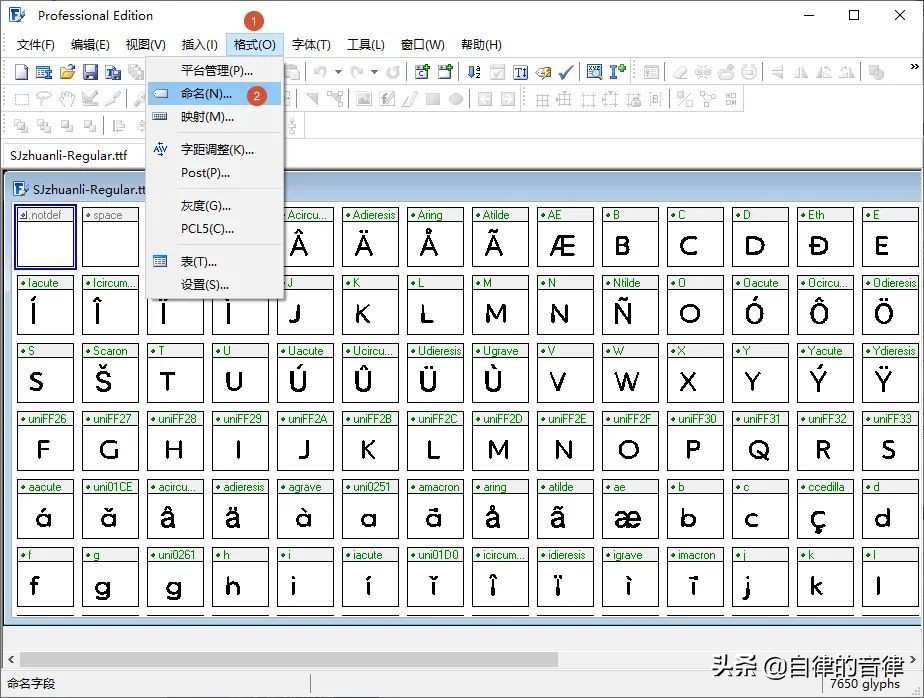
Task: Select the ccedilla glyph cell
Action: coord(821,517)
